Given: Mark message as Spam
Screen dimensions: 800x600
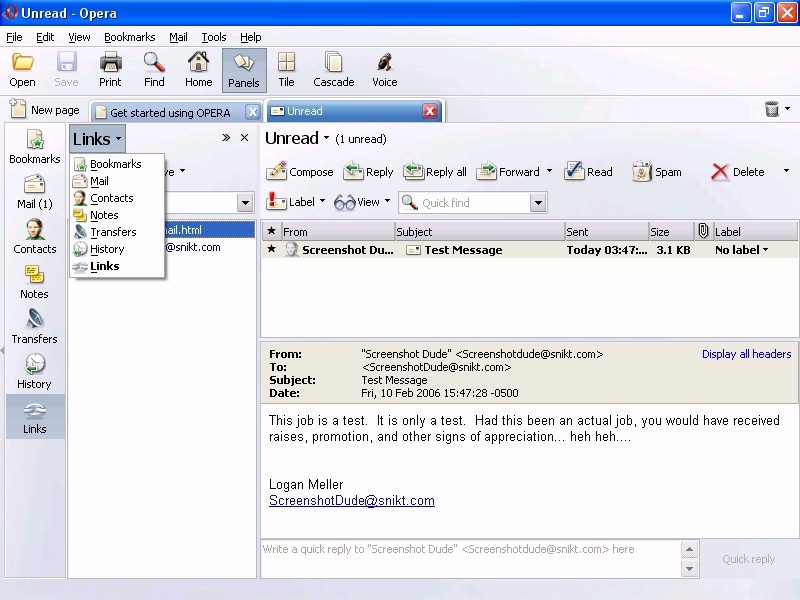Looking at the screenshot, I should click(642, 172).
